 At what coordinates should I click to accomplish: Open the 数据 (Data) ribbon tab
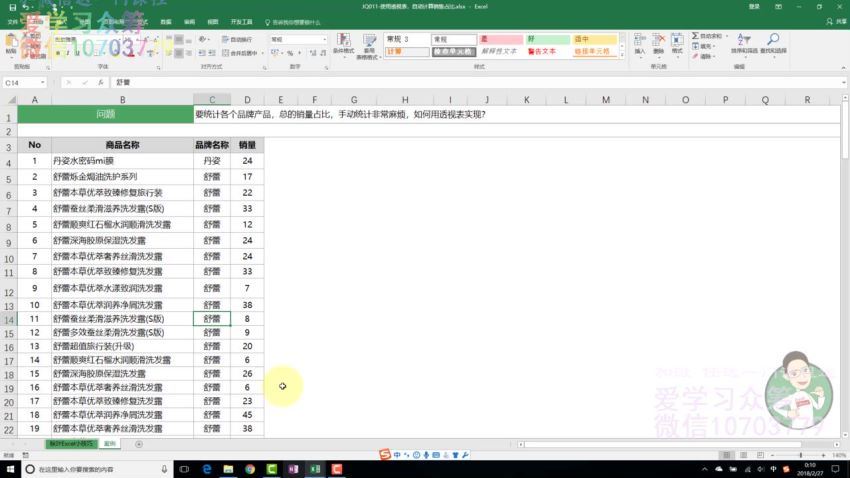pyautogui.click(x=164, y=21)
